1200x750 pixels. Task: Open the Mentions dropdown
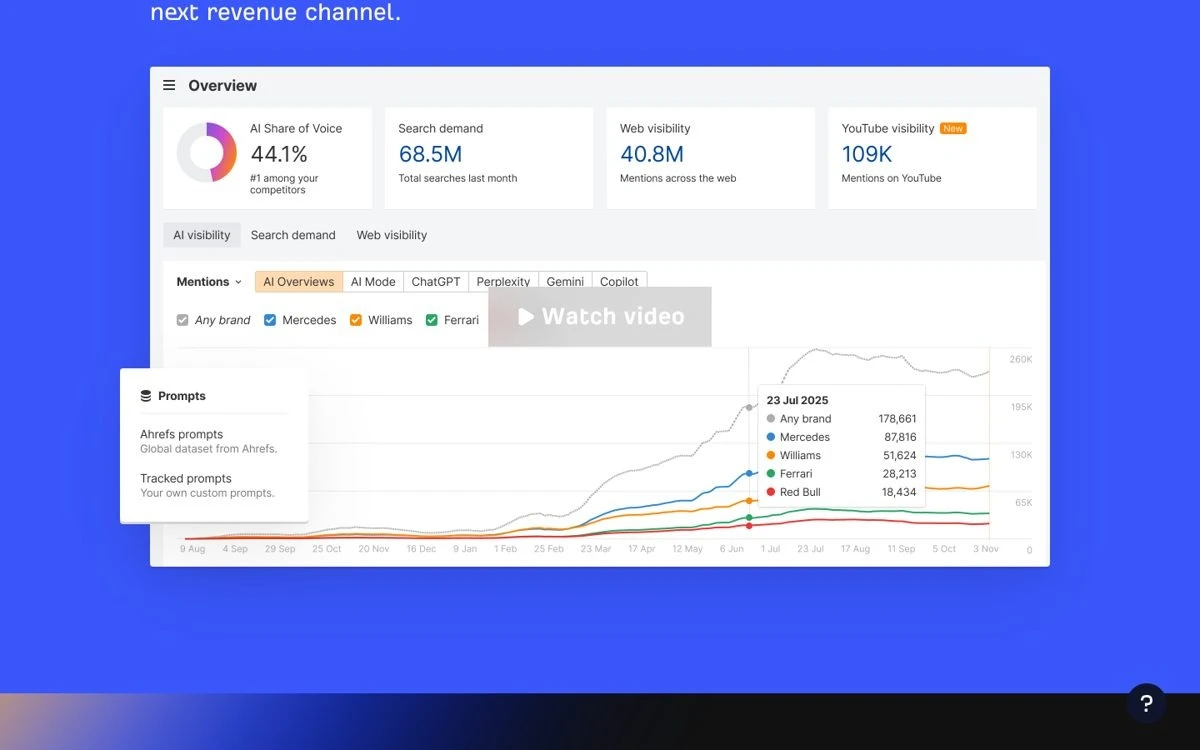pos(209,282)
